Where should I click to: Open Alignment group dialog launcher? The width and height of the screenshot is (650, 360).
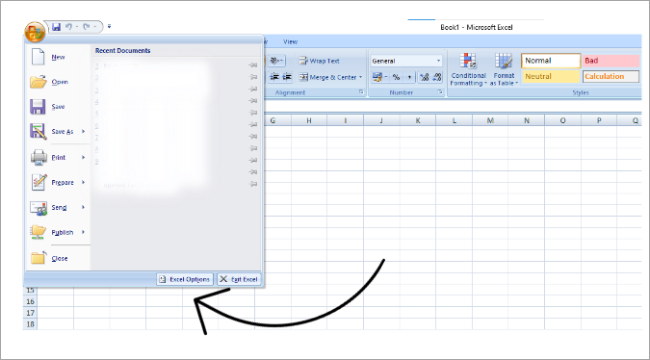point(361,92)
